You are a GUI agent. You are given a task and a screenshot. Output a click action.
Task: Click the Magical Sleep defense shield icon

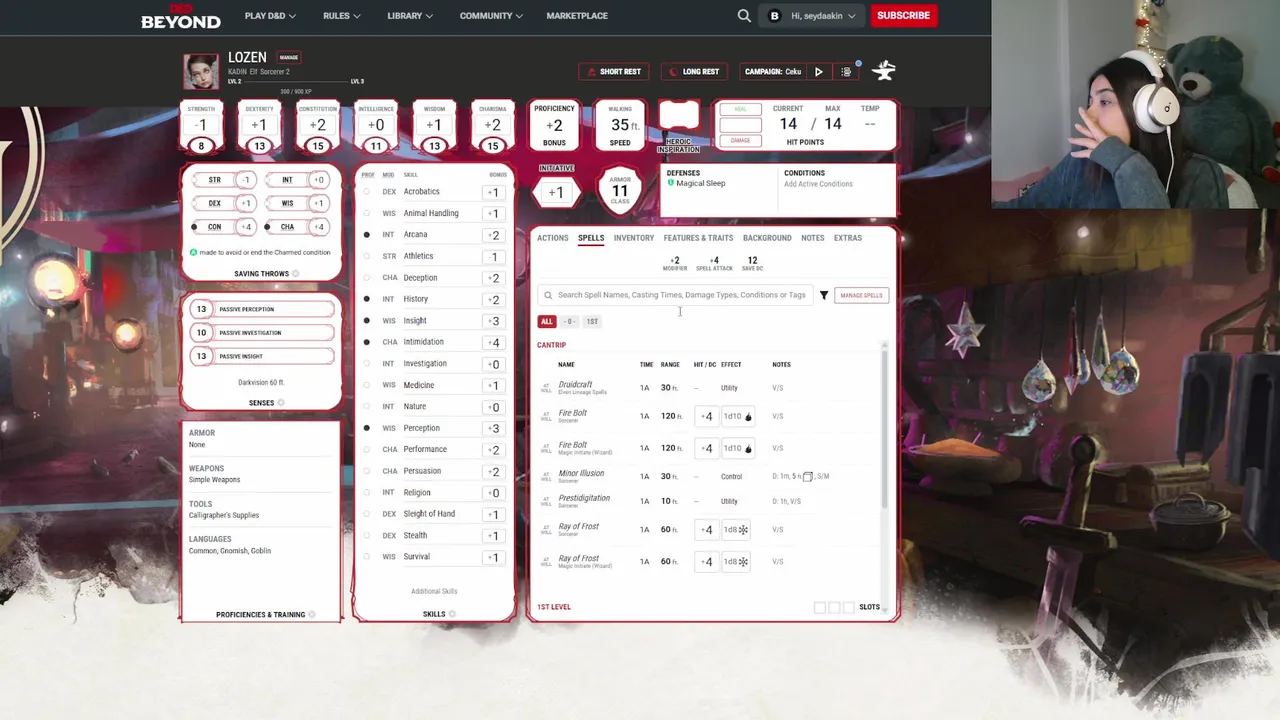(x=671, y=183)
